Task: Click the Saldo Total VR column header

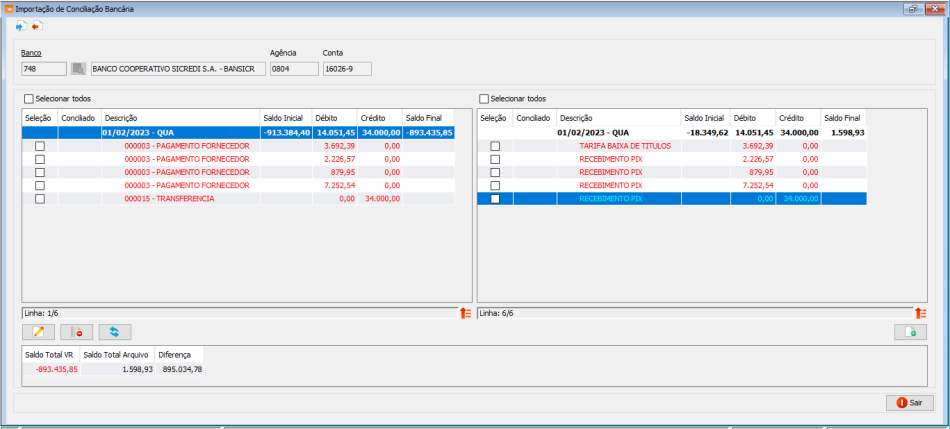Action: pyautogui.click(x=50, y=354)
